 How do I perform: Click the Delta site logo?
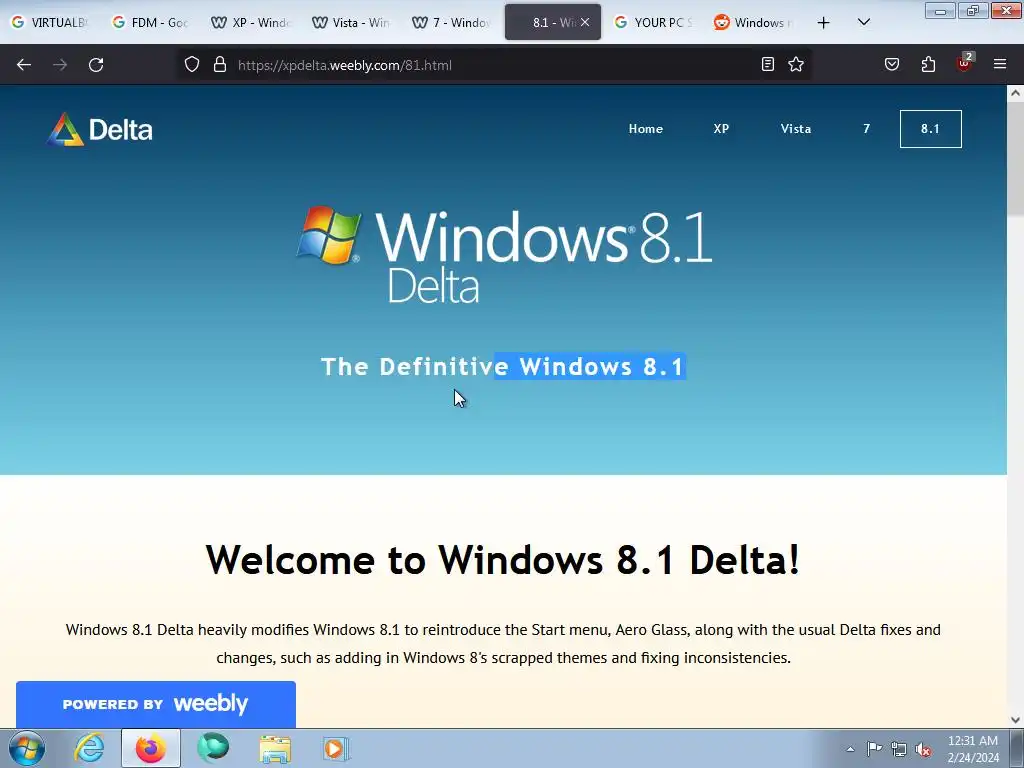coord(100,129)
